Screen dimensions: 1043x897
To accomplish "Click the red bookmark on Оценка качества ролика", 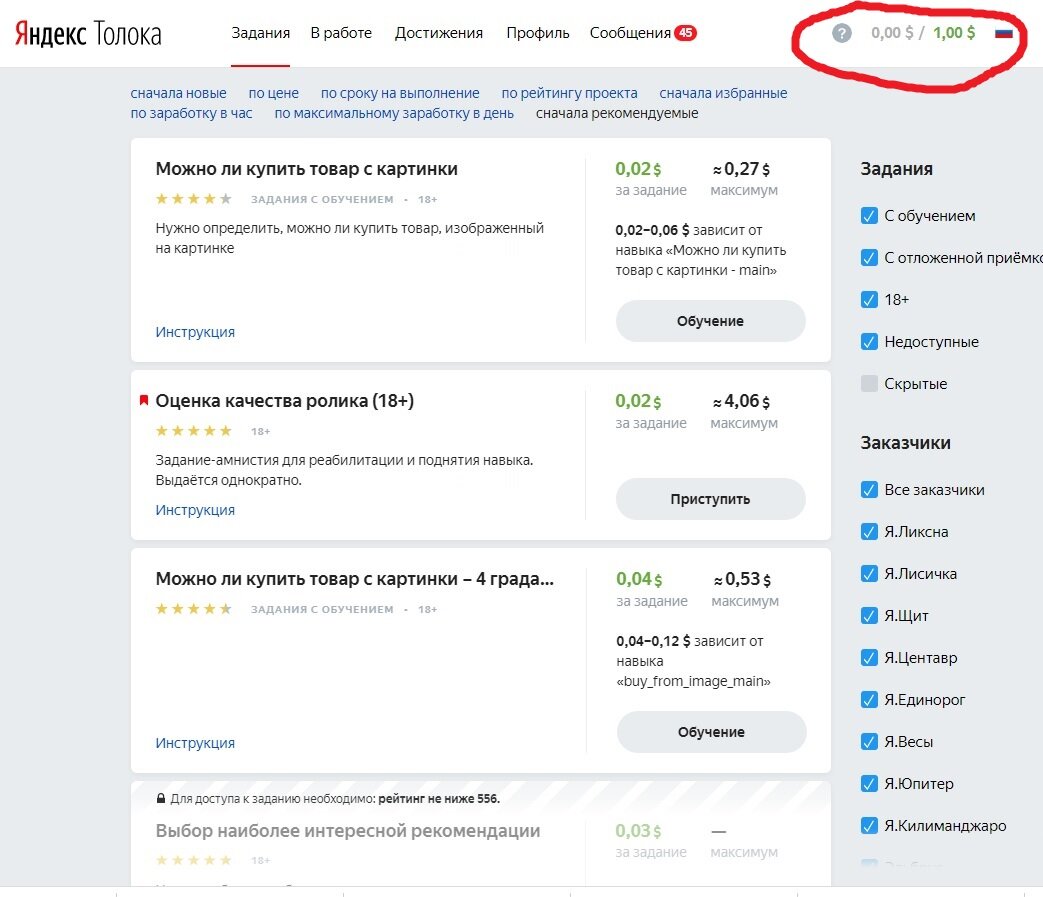I will coord(143,400).
